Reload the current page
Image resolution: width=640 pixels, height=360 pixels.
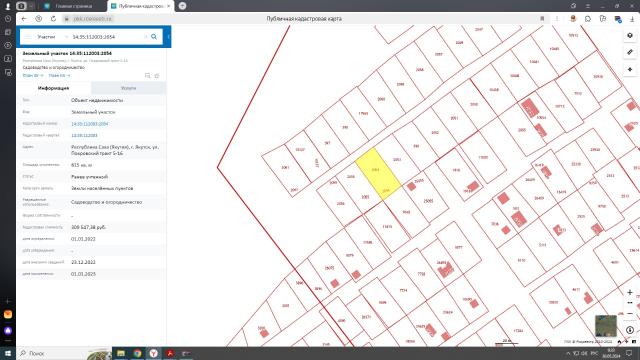[53, 19]
